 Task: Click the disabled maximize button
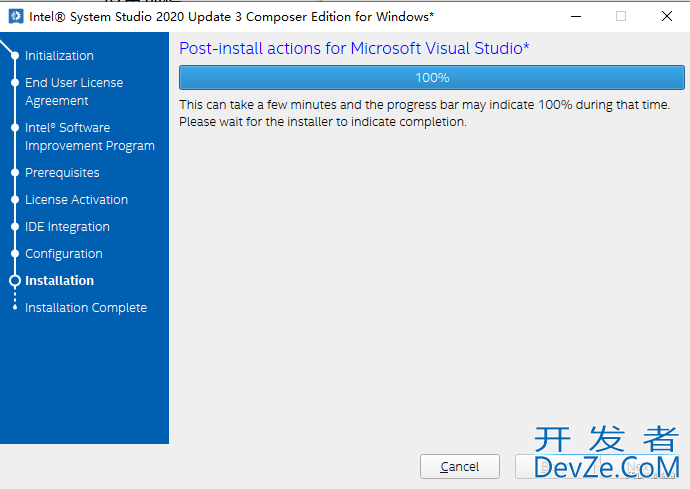621,17
